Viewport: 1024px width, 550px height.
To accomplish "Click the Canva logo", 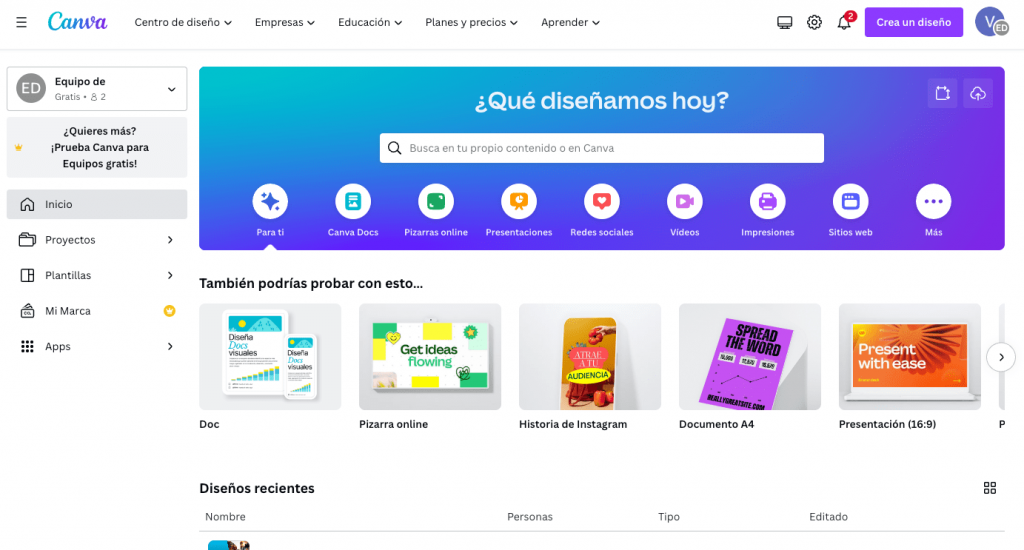I will click(77, 22).
